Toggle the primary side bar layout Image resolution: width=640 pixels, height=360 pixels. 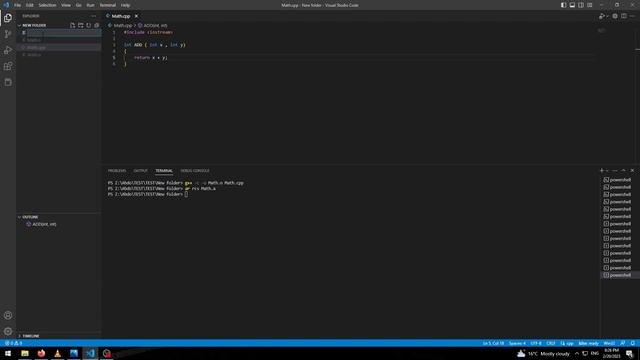pyautogui.click(x=563, y=5)
